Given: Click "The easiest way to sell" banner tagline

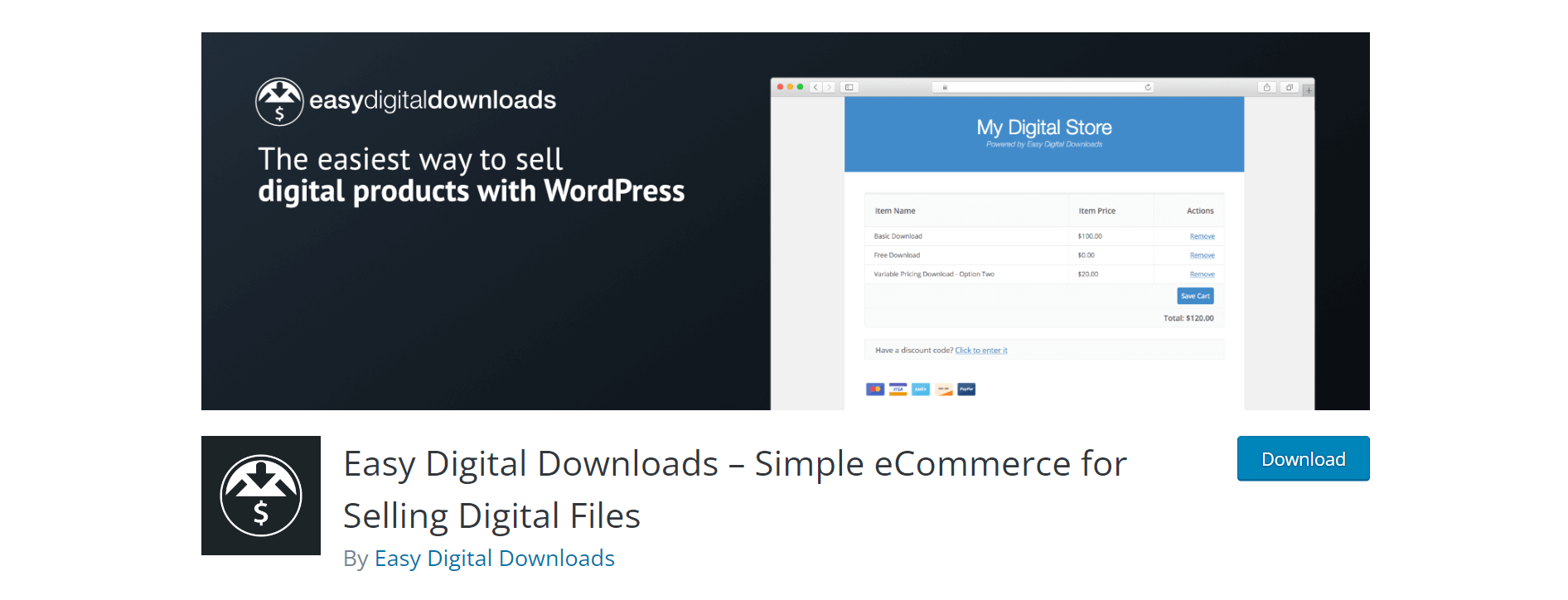Looking at the screenshot, I should [410, 159].
